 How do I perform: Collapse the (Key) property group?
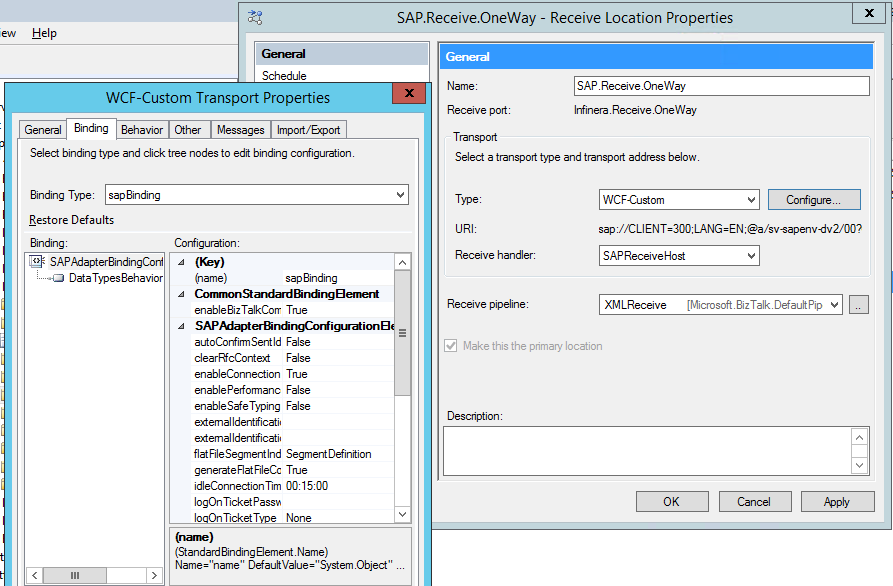181,262
